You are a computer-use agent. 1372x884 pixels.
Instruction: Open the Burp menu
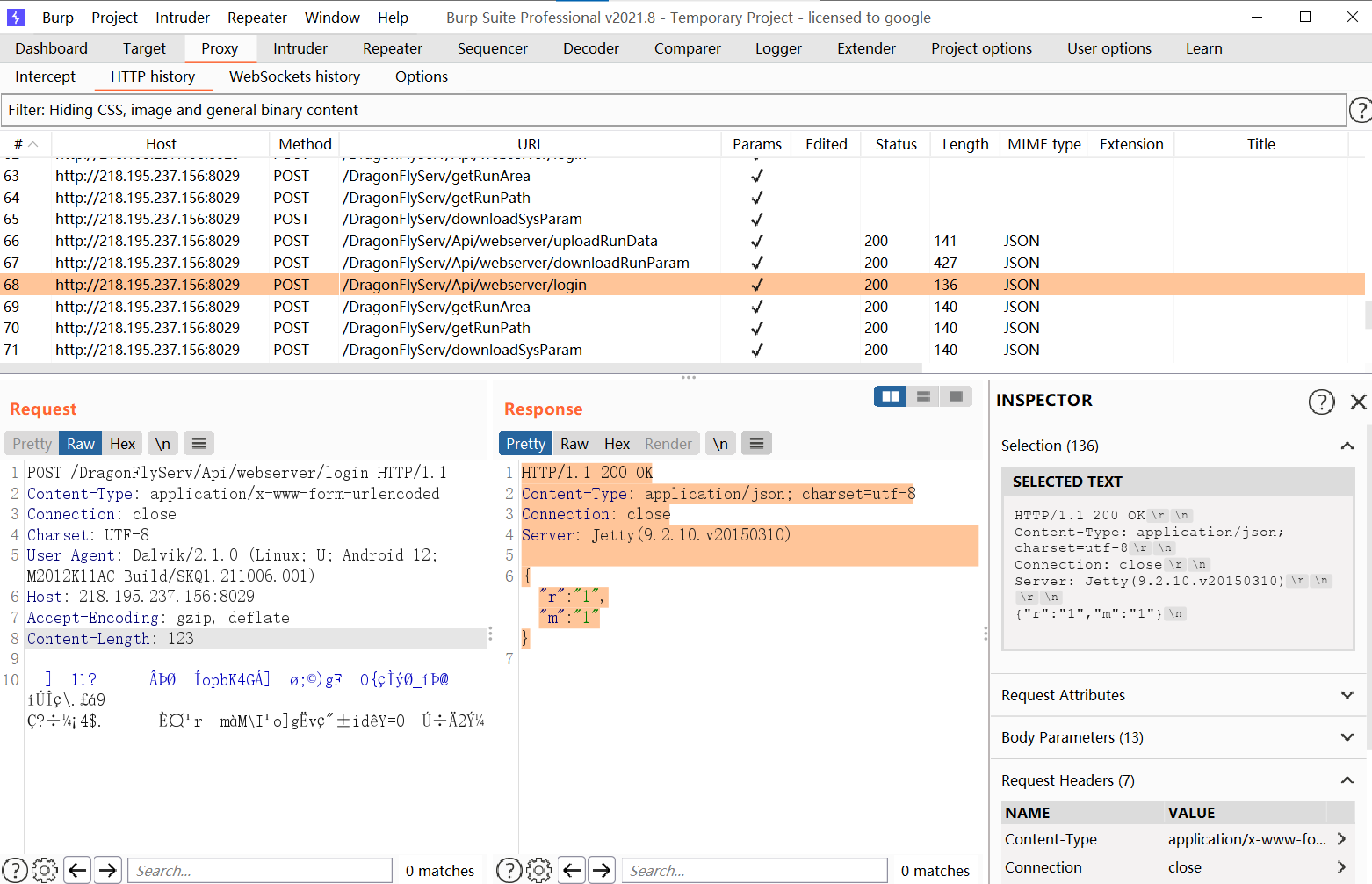coord(58,18)
